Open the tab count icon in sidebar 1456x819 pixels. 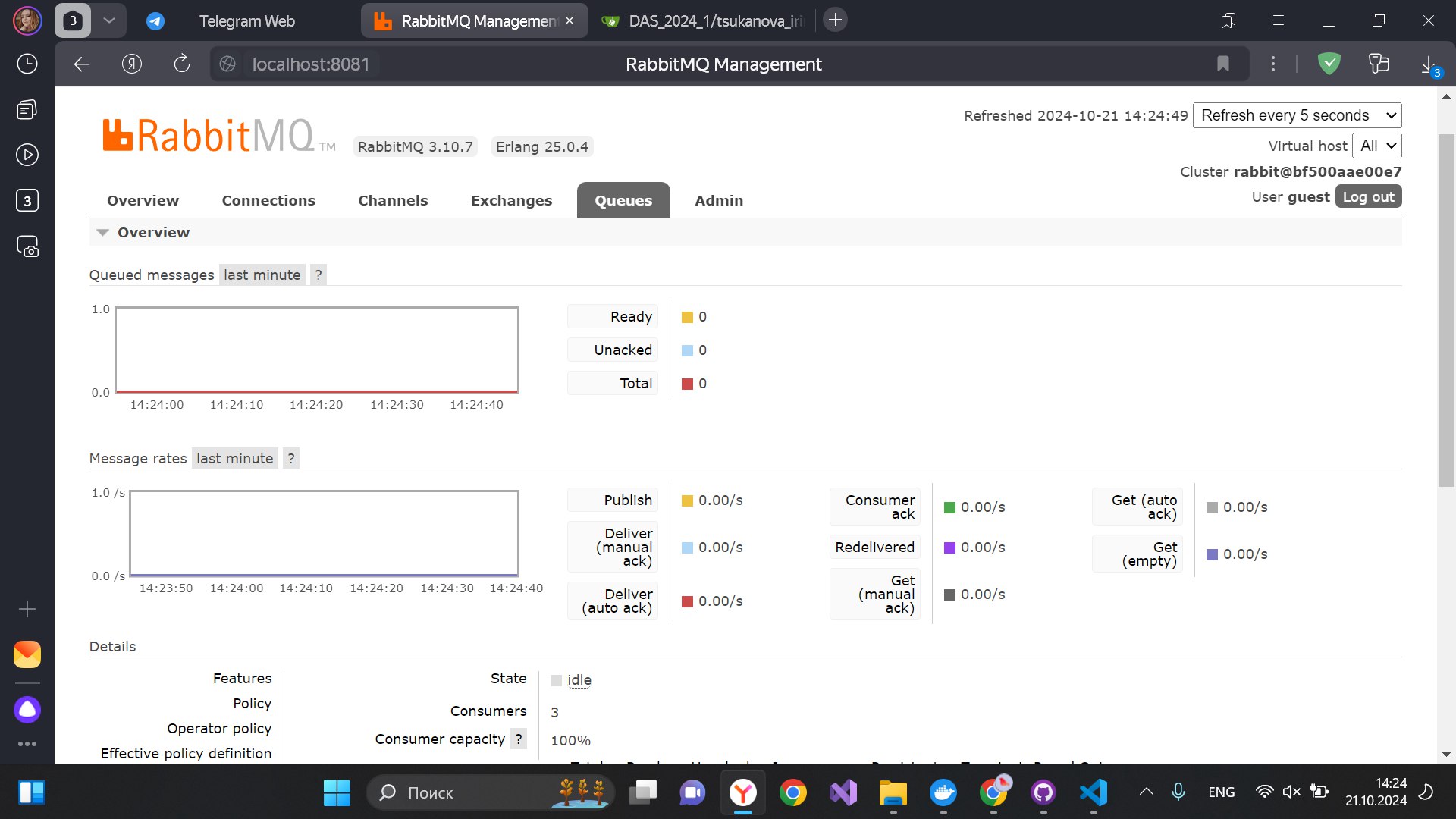click(27, 200)
